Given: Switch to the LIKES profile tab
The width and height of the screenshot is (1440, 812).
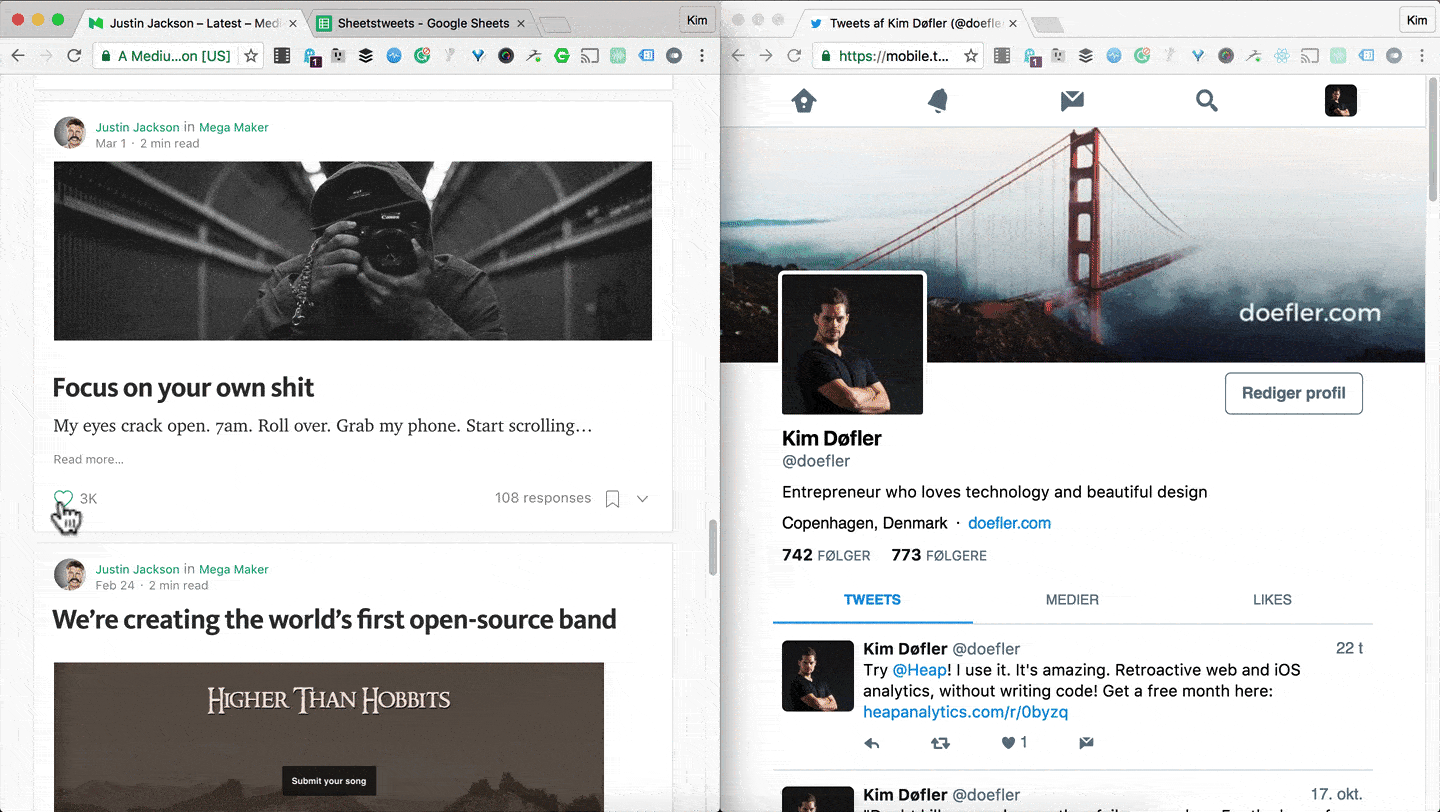Looking at the screenshot, I should point(1272,600).
